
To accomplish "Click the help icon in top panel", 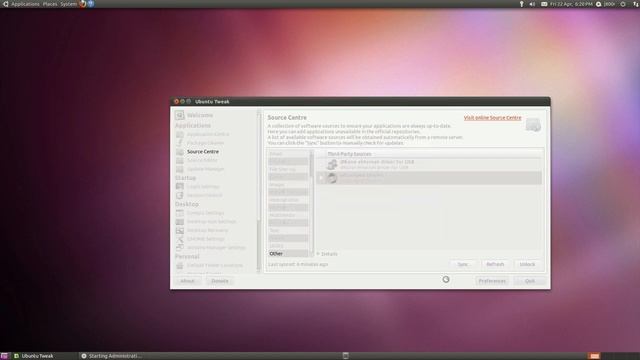I will click(x=91, y=4).
